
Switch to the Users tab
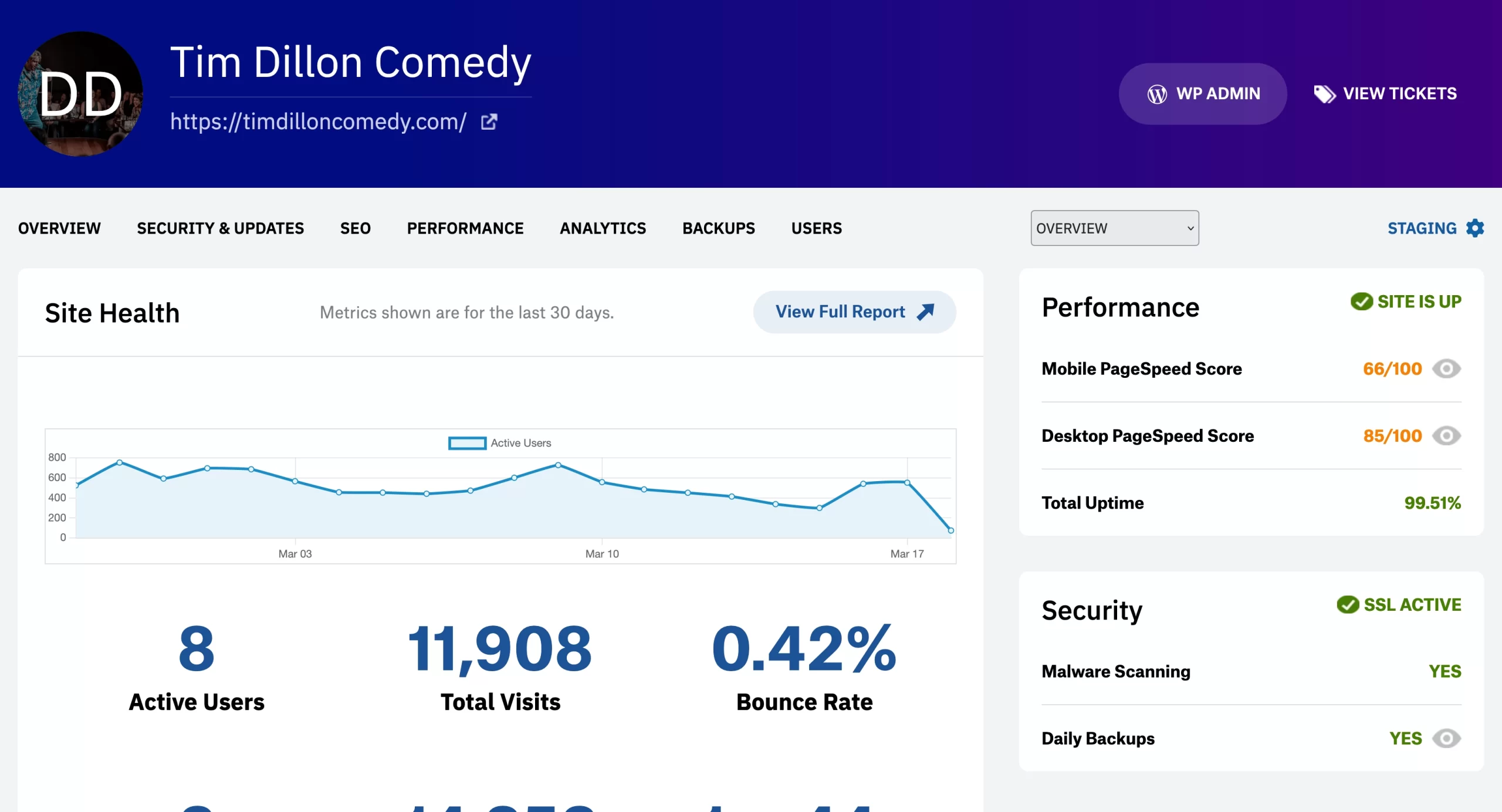click(x=817, y=228)
